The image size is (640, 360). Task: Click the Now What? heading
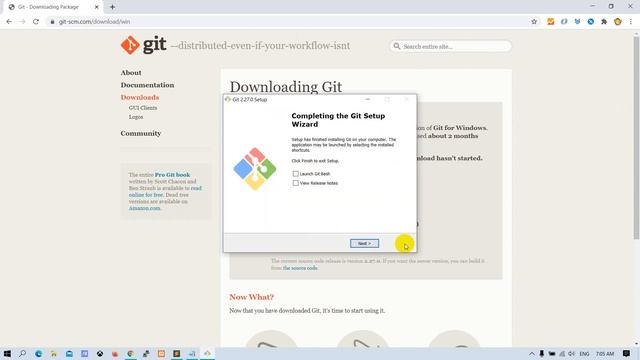click(x=251, y=297)
